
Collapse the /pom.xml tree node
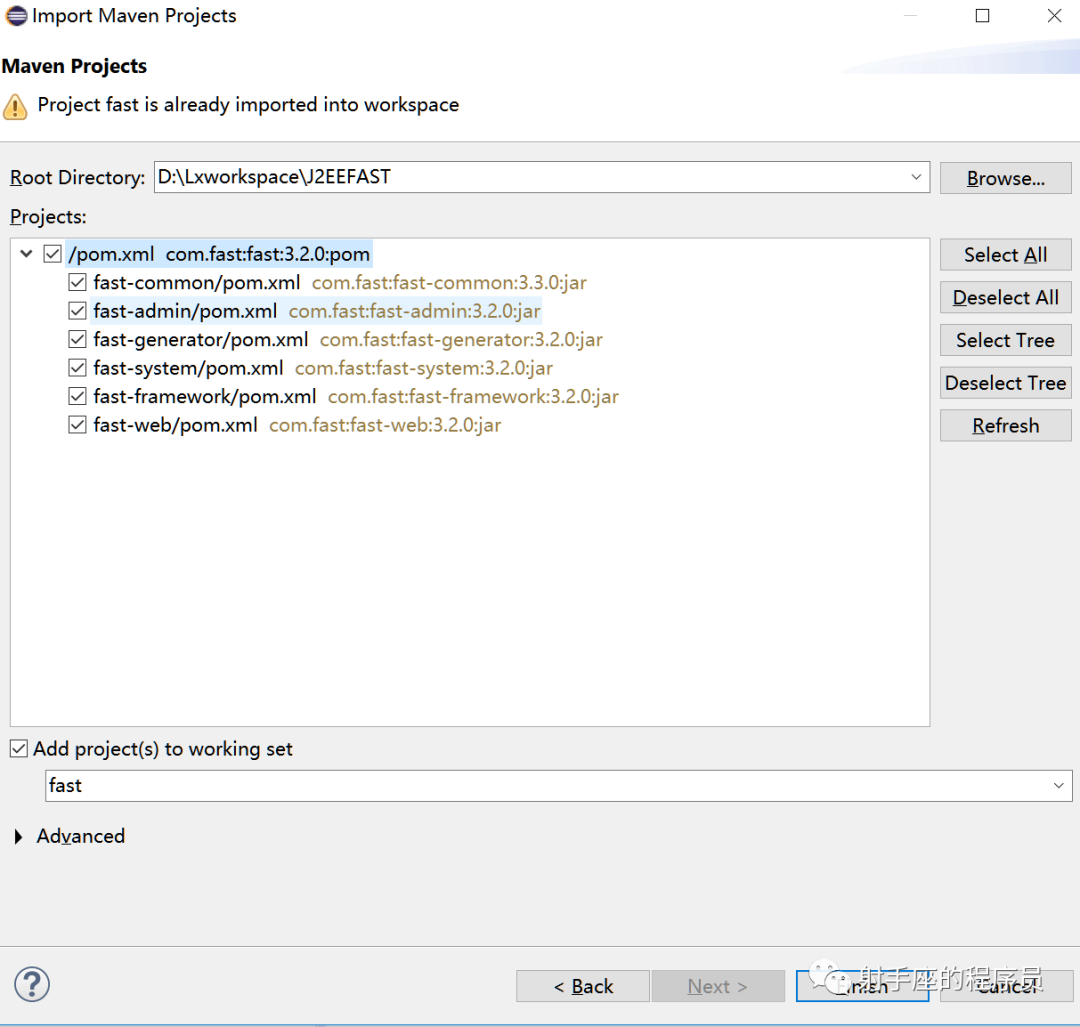pyautogui.click(x=26, y=255)
